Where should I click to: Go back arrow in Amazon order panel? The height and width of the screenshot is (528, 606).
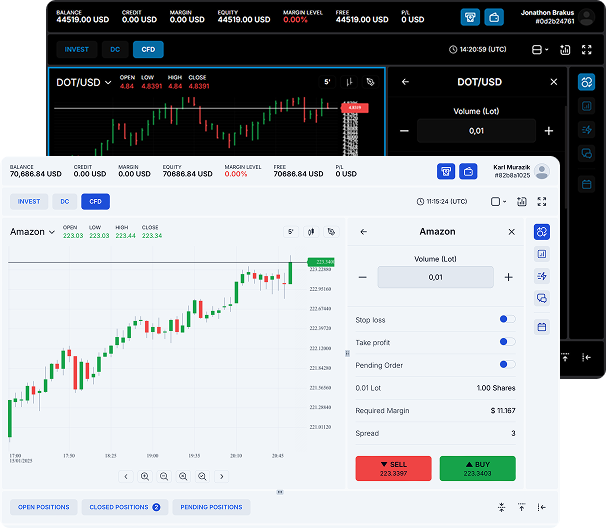364,232
